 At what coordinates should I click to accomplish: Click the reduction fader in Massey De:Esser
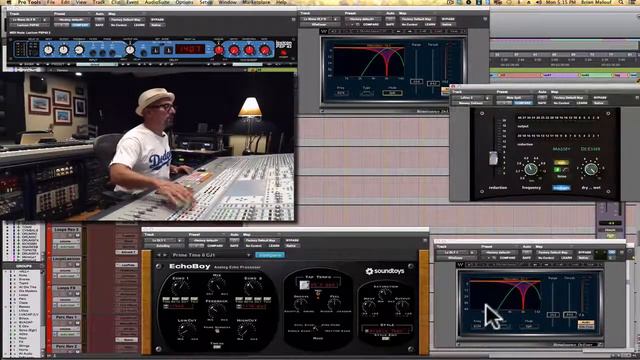[493, 158]
